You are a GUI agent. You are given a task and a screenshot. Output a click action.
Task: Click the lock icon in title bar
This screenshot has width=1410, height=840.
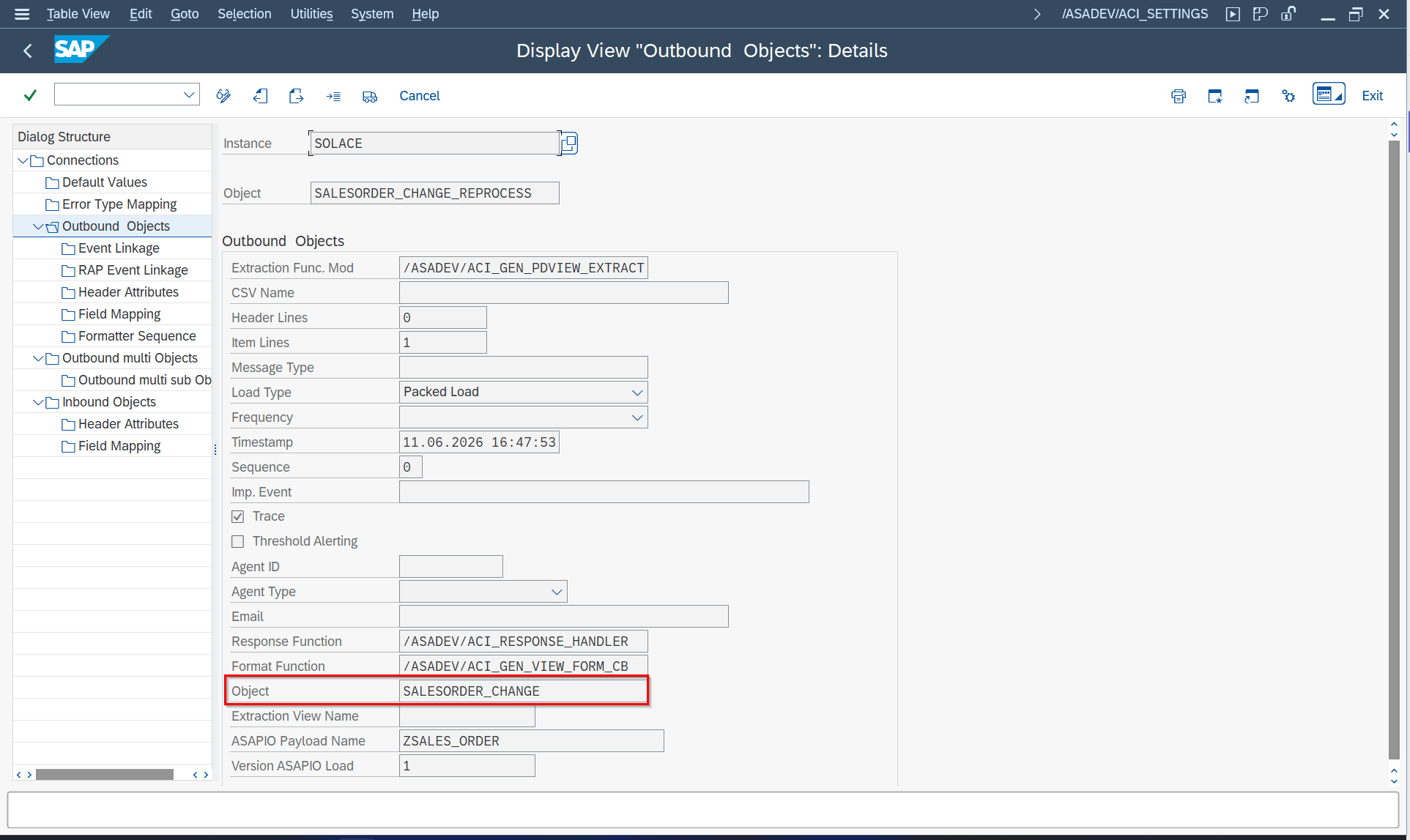[x=1288, y=13]
